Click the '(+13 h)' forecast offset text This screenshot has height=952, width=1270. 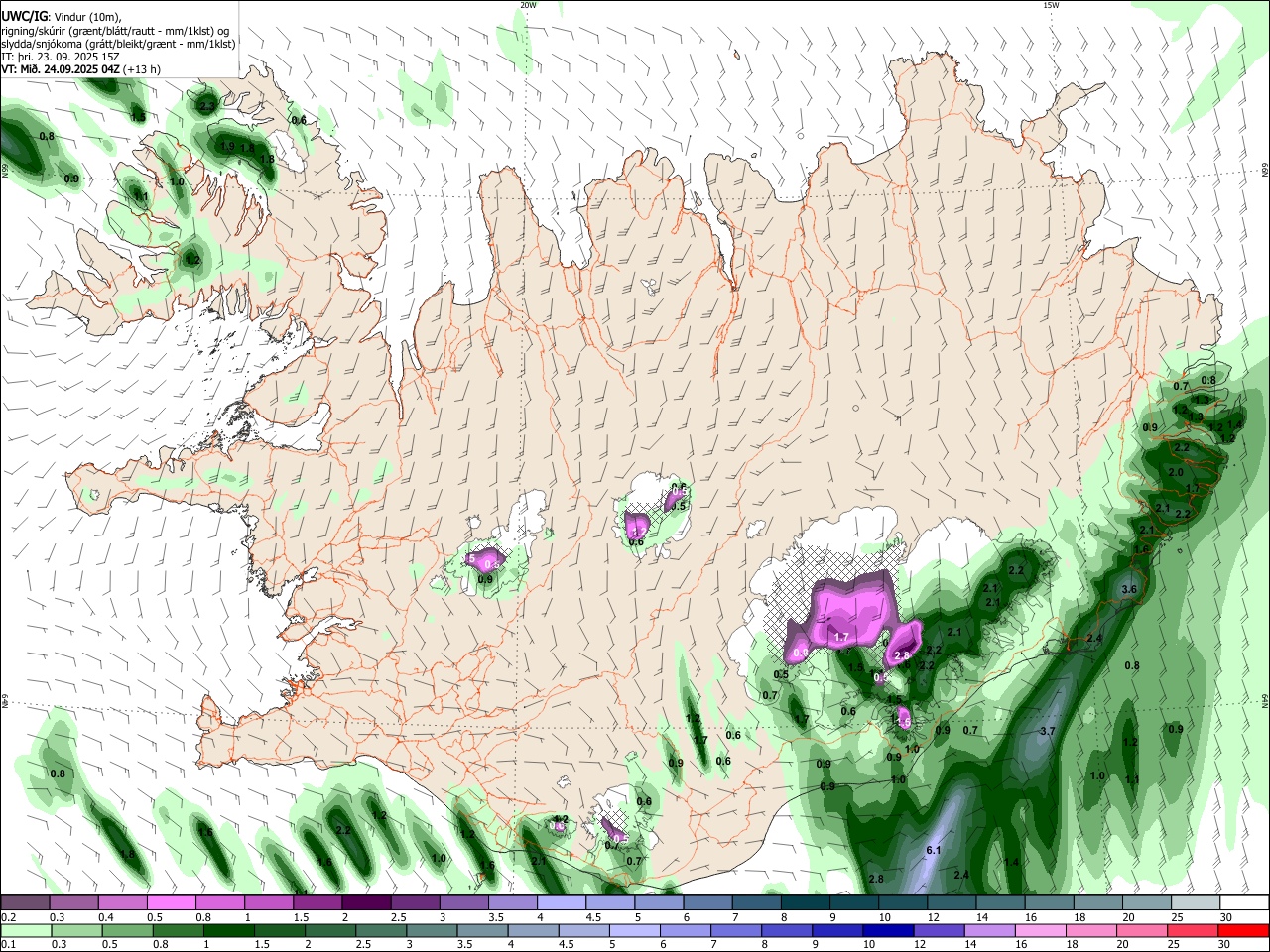pyautogui.click(x=142, y=69)
